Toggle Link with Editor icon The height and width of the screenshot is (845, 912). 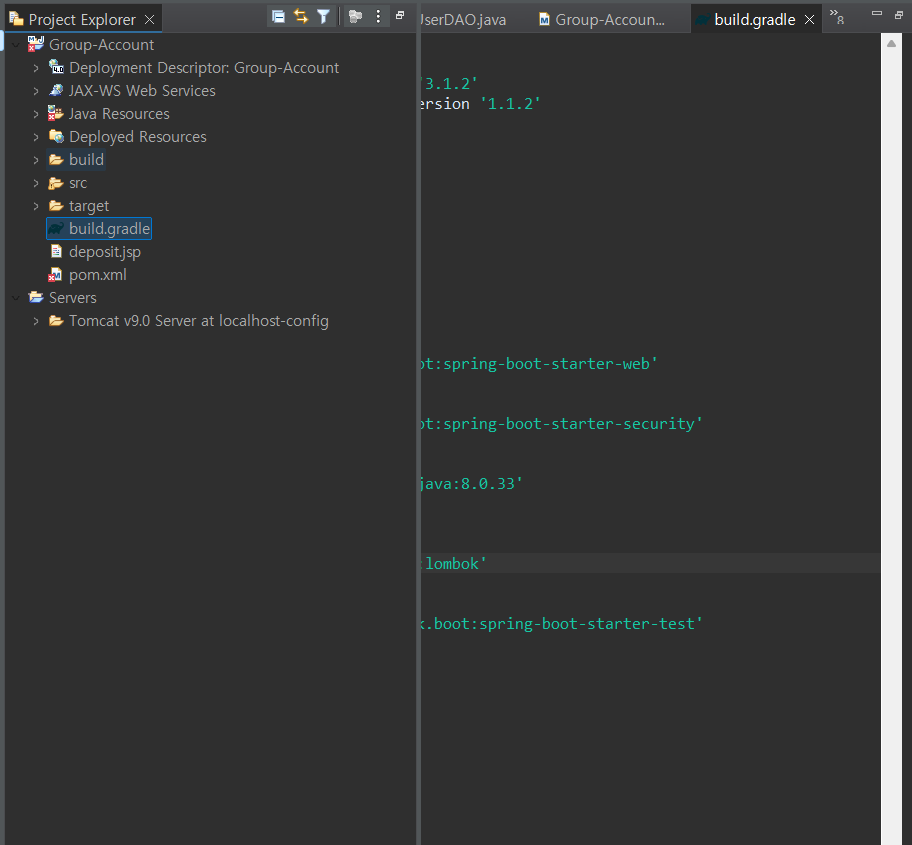point(301,17)
